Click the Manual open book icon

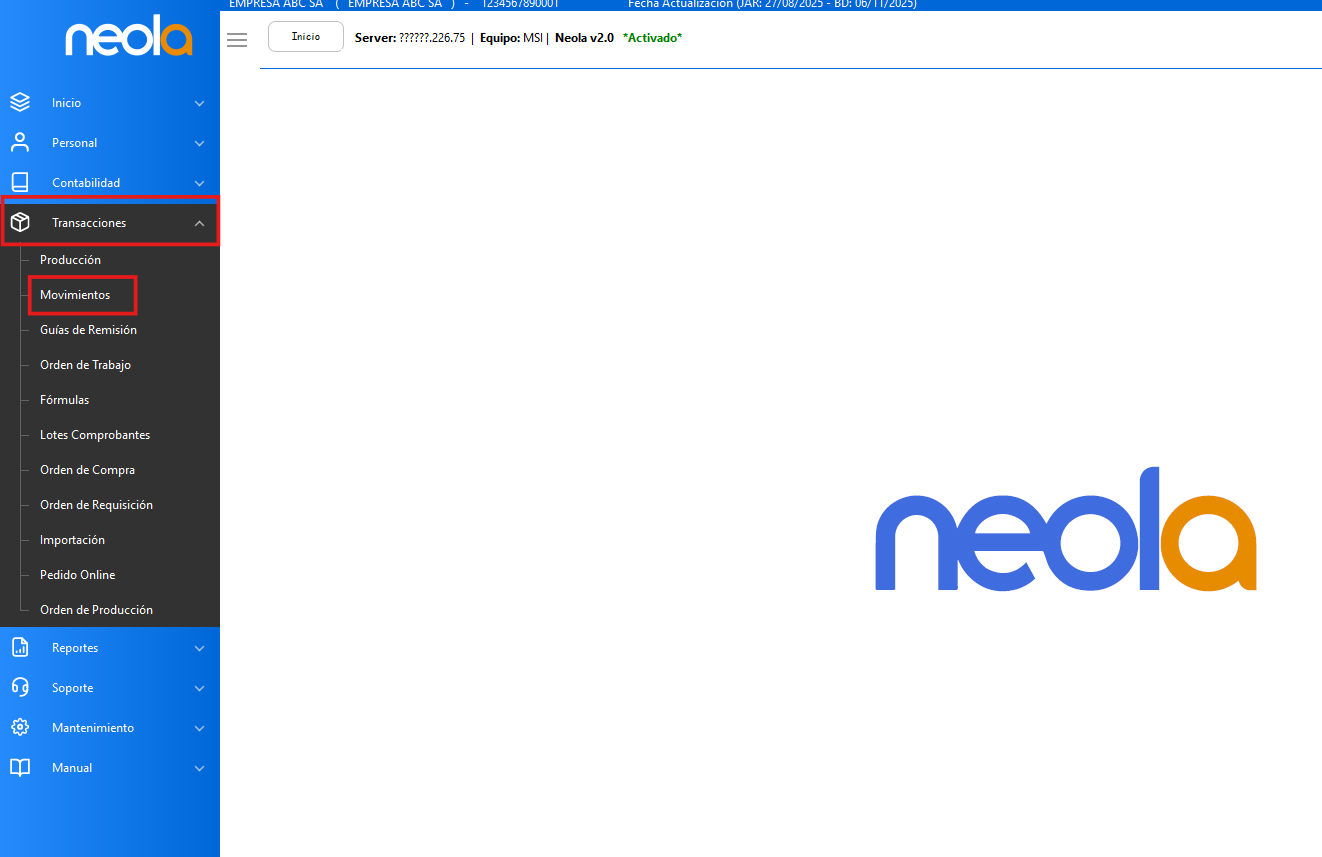coord(20,768)
